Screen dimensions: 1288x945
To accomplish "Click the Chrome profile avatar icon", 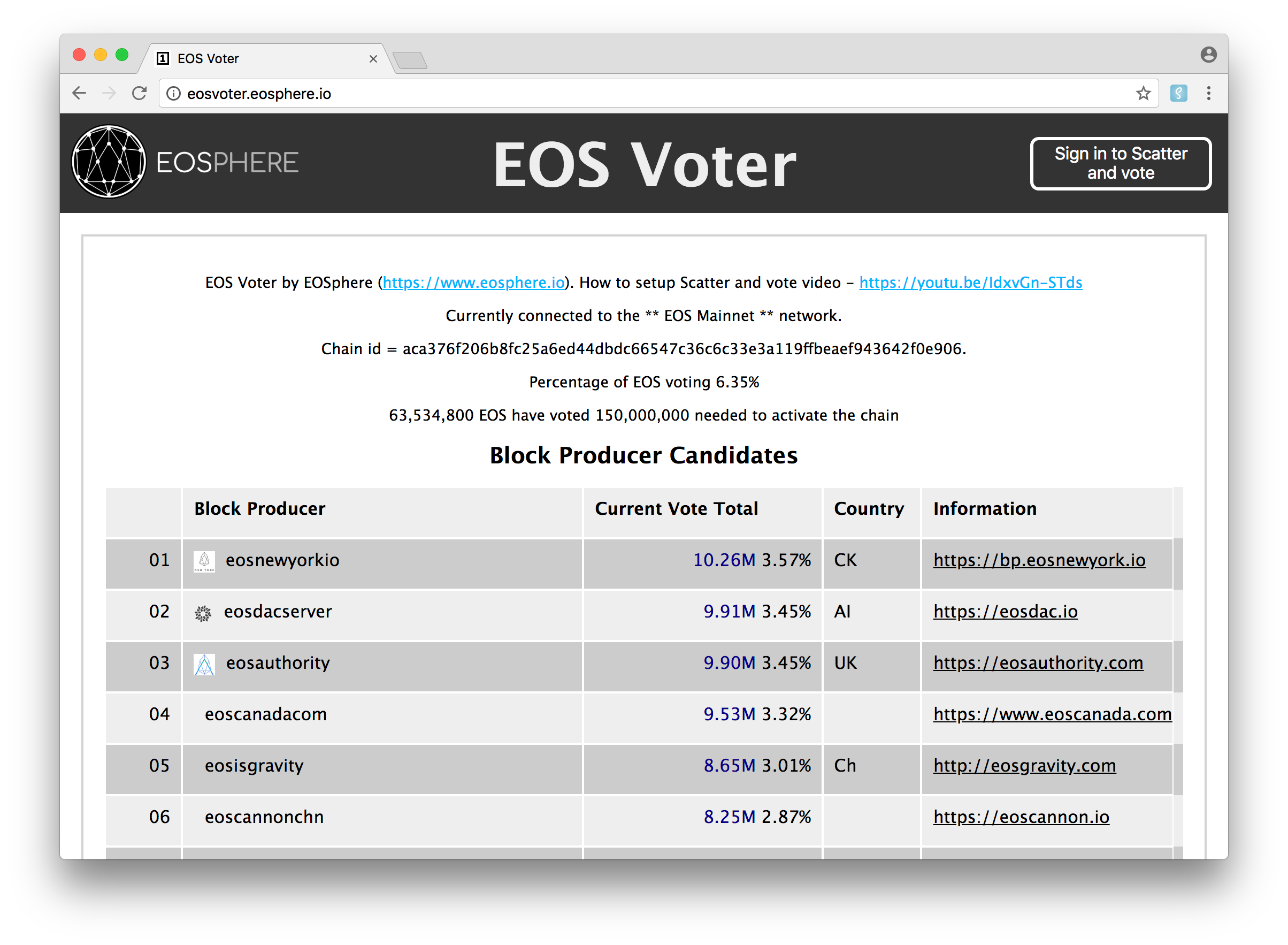I will tap(1208, 55).
